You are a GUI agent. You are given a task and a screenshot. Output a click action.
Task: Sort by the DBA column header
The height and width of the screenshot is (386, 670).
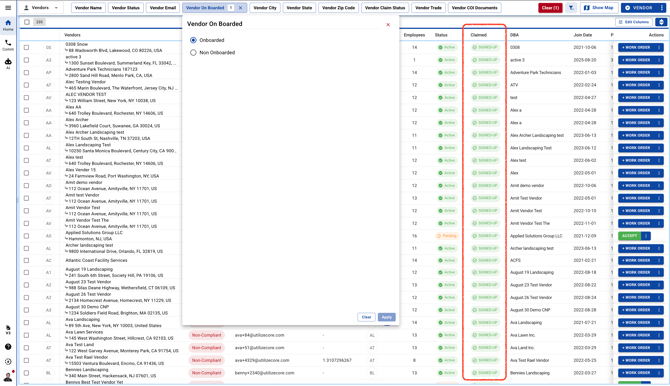tap(514, 35)
